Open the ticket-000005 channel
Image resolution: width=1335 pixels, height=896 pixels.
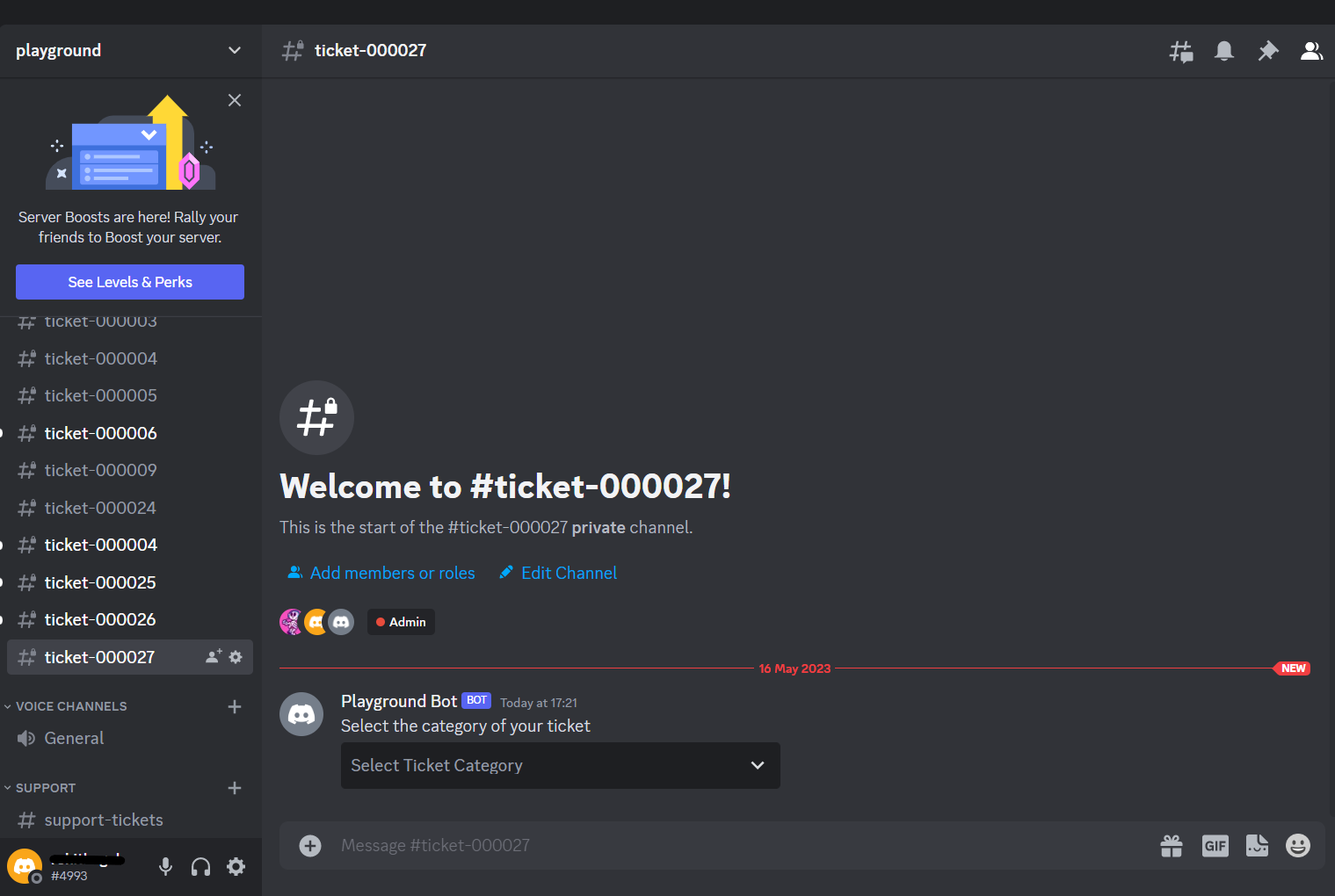[x=130, y=395]
